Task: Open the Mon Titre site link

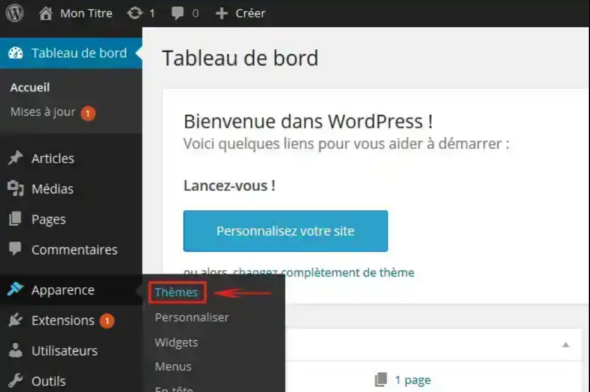Action: (86, 14)
